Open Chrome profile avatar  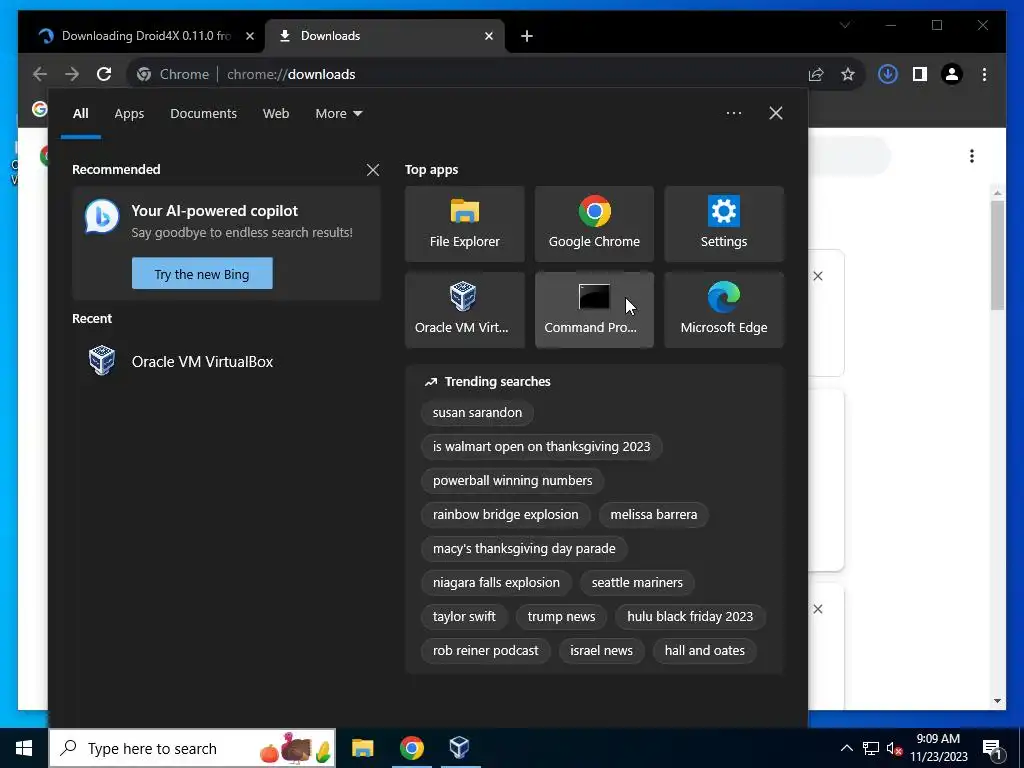(x=952, y=74)
